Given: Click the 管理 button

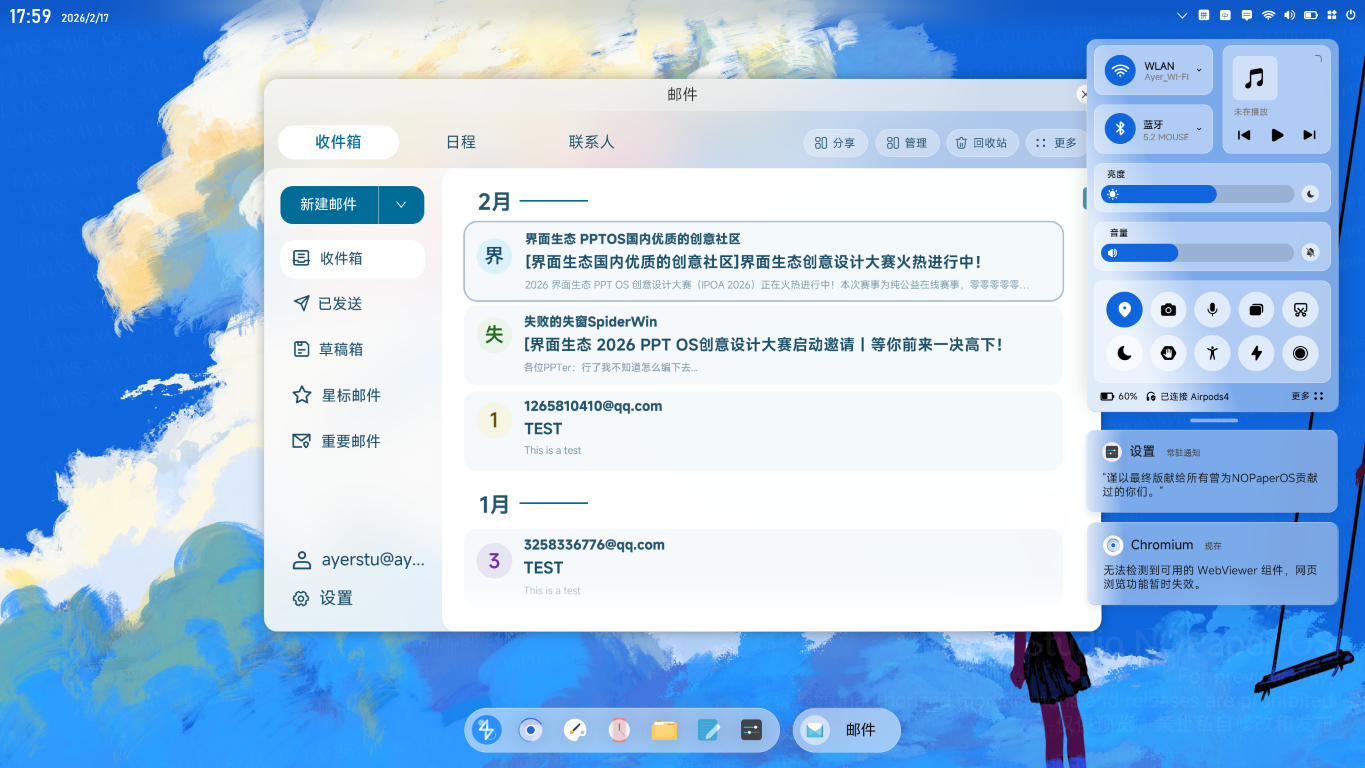Looking at the screenshot, I should 907,143.
